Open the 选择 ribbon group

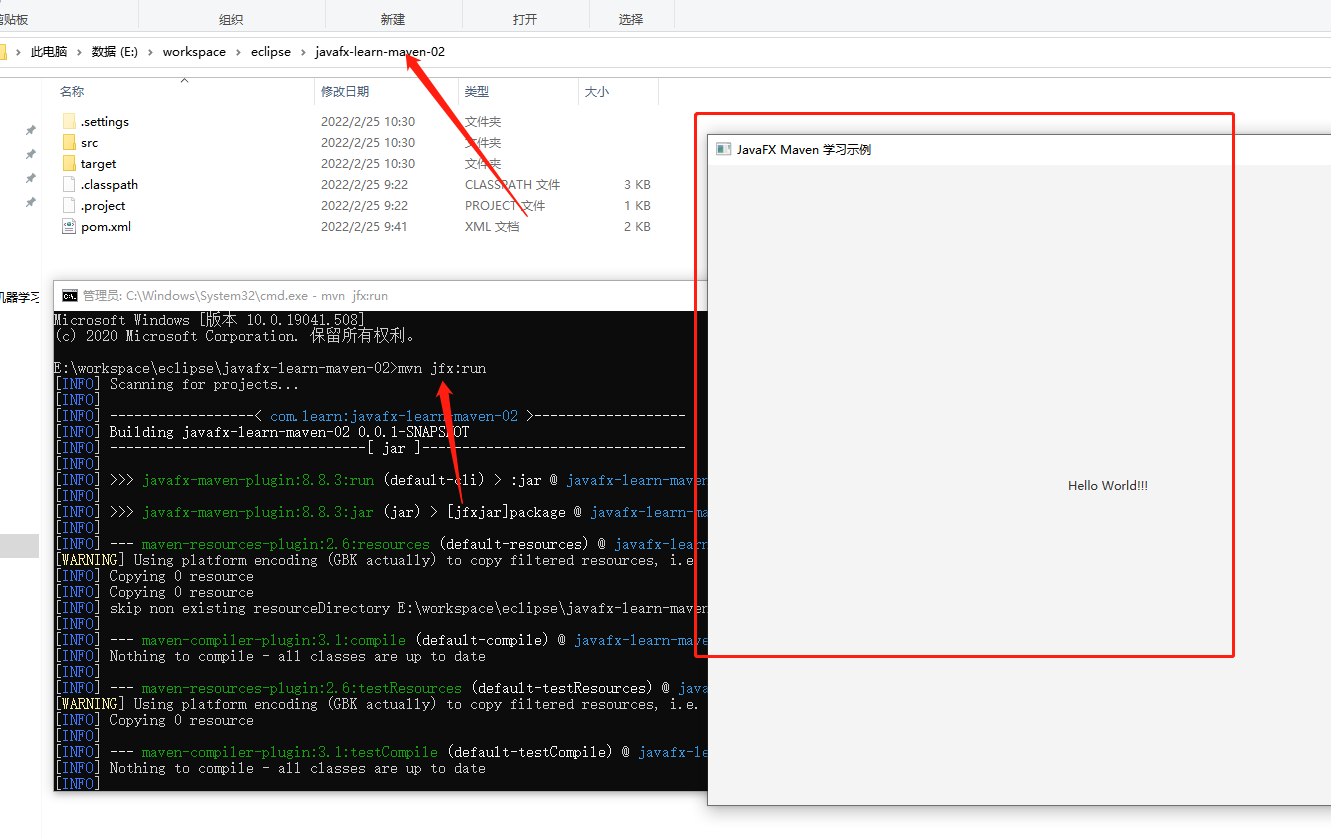(x=631, y=20)
